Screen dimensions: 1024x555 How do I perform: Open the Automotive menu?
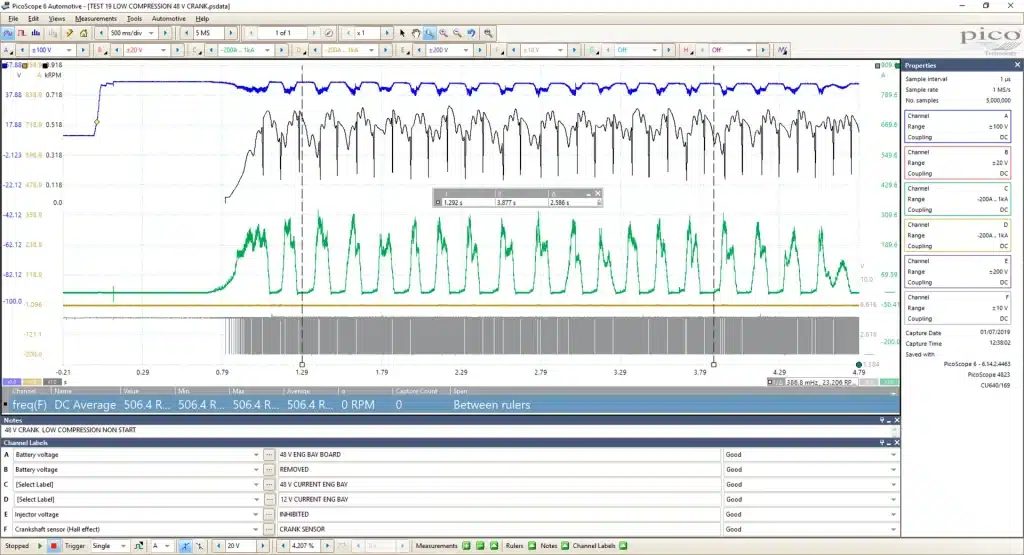tap(168, 19)
